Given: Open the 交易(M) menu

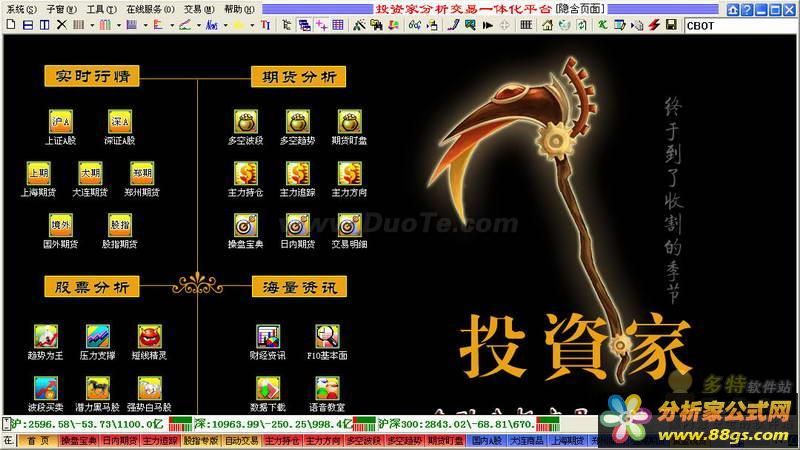Looking at the screenshot, I should tap(199, 9).
